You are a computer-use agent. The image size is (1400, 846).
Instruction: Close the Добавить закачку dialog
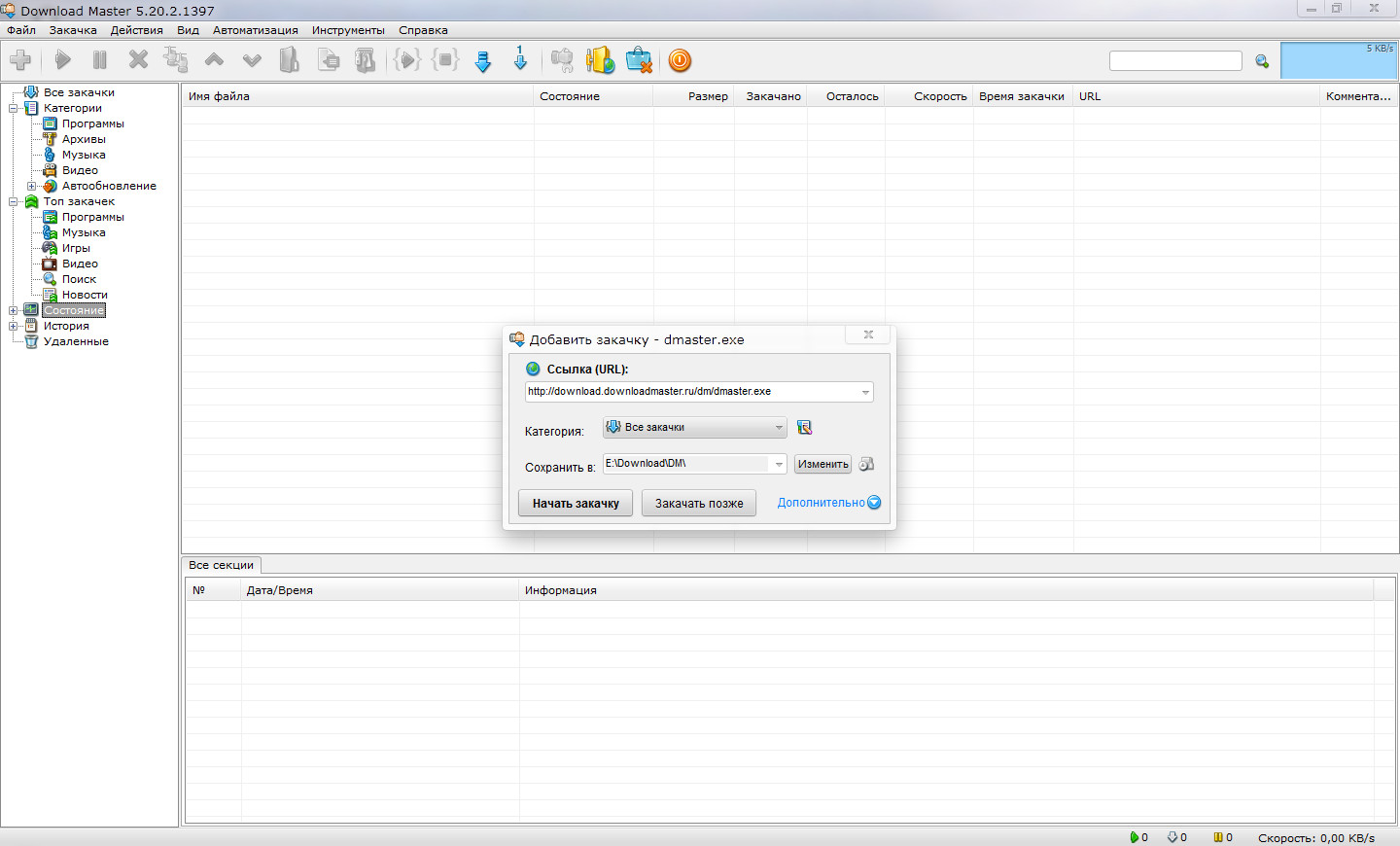[x=868, y=335]
